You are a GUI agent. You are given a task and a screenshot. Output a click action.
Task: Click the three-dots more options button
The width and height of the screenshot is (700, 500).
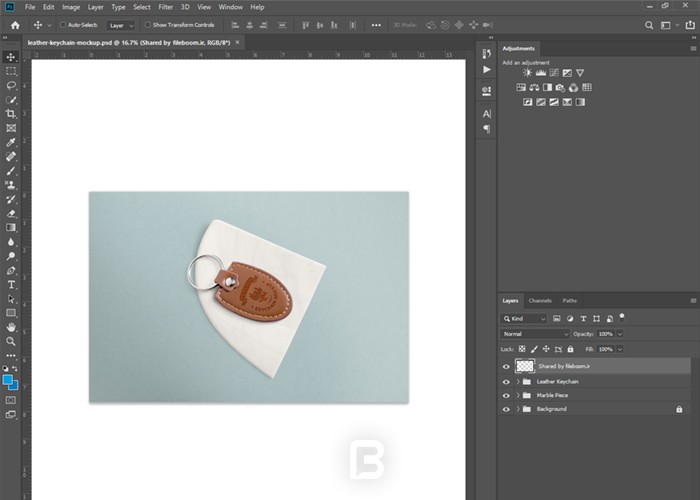376,25
